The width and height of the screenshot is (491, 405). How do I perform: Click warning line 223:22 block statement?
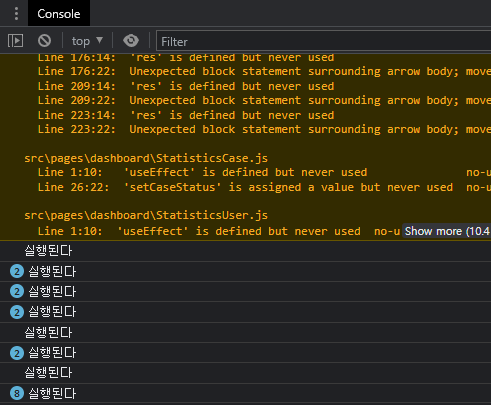(264, 129)
